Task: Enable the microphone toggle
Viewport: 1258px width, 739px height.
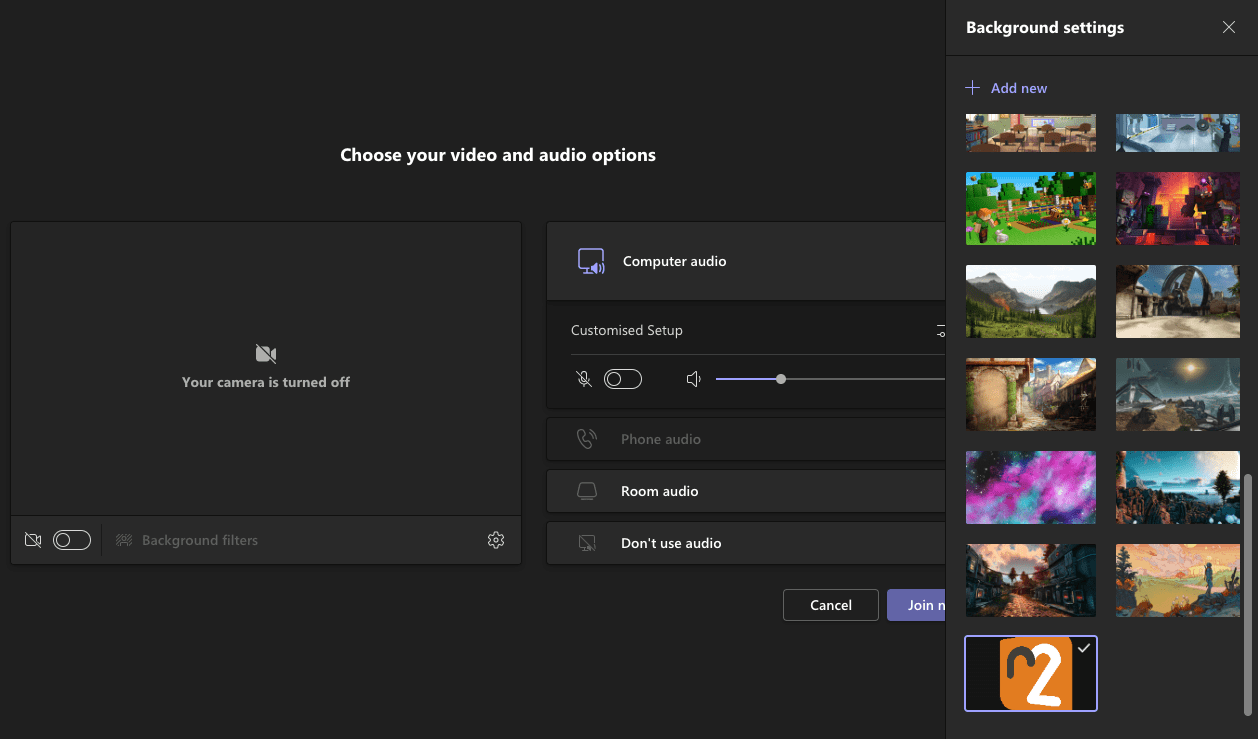Action: 622,378
